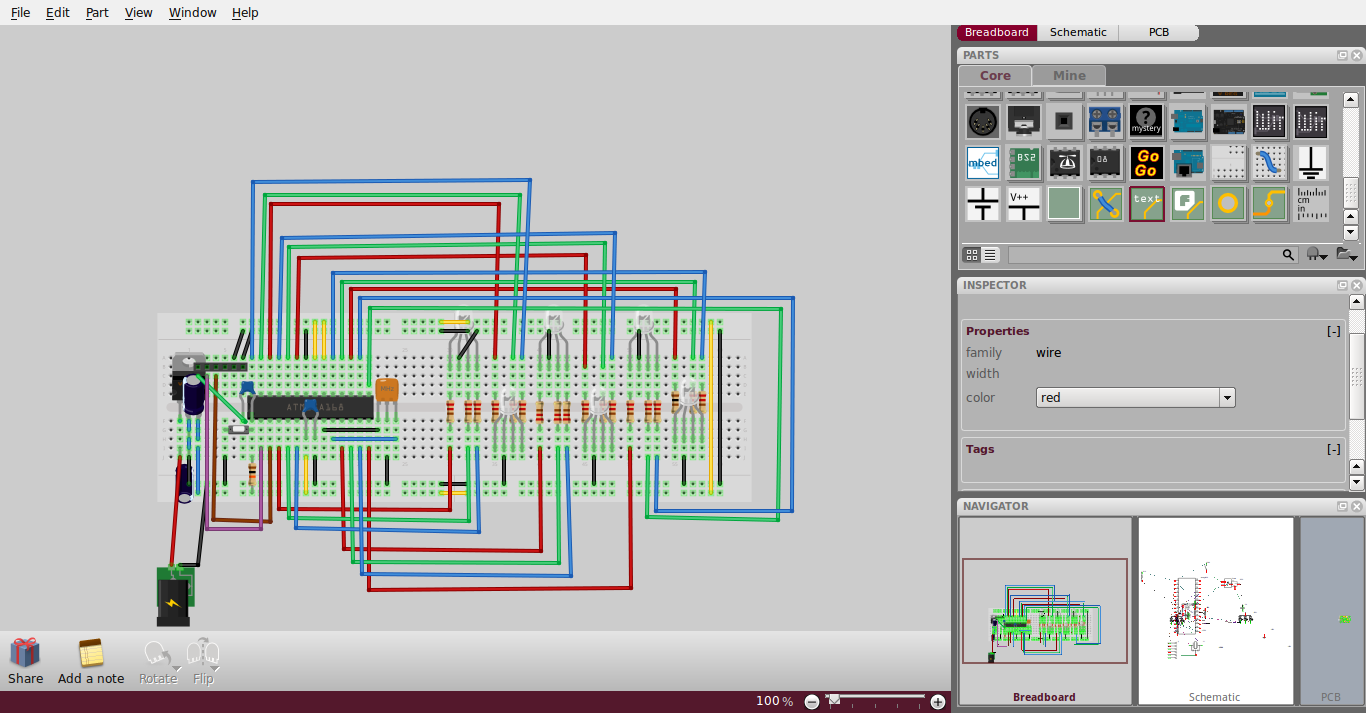Collapse the Properties section using its [-] control

coord(1334,330)
